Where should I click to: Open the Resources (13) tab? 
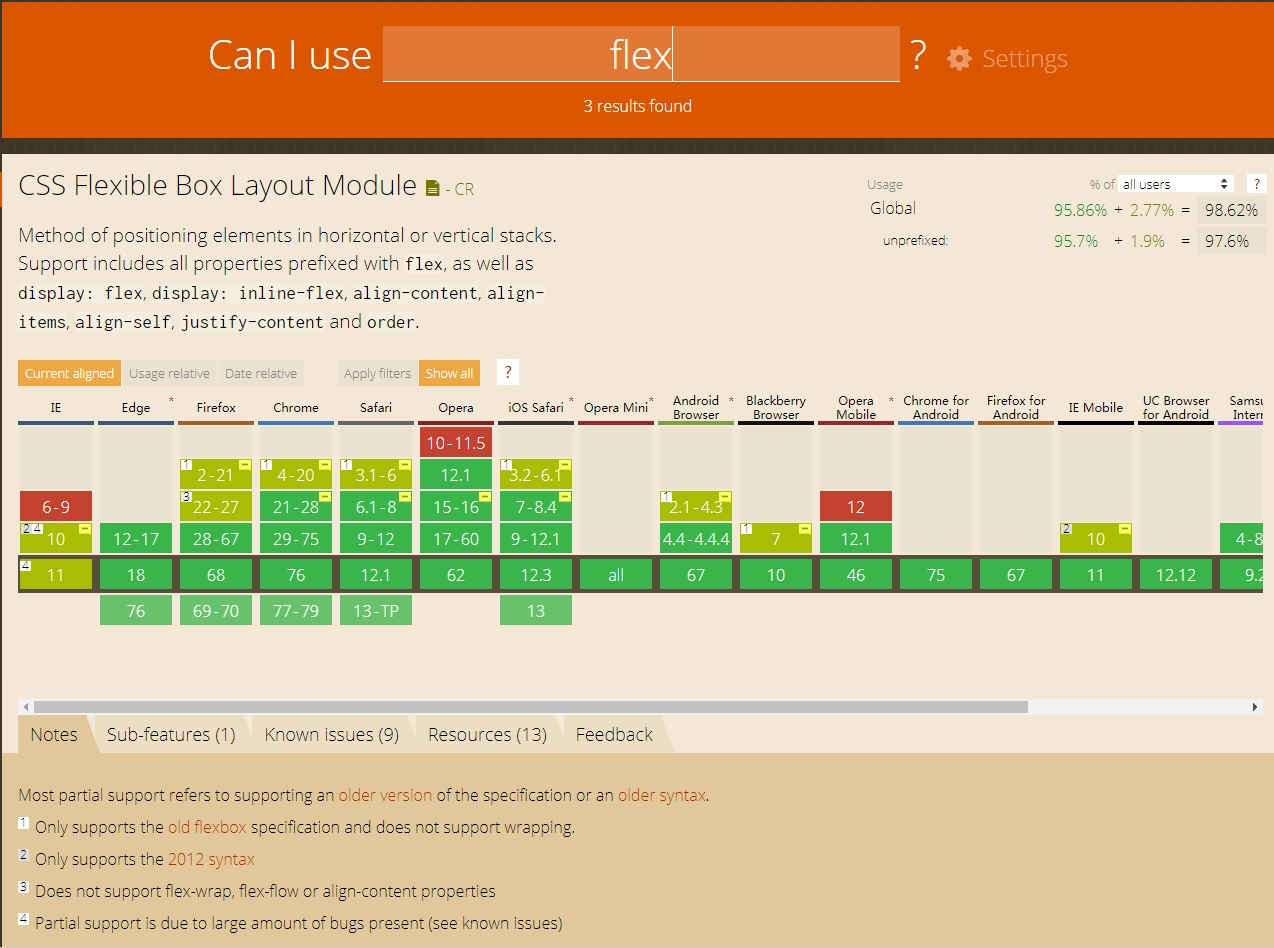487,734
